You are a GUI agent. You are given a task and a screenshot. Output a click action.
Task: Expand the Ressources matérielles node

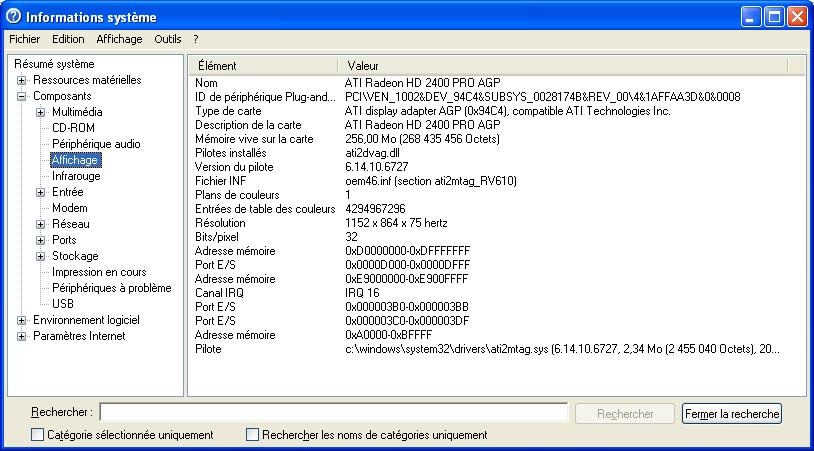(x=21, y=80)
